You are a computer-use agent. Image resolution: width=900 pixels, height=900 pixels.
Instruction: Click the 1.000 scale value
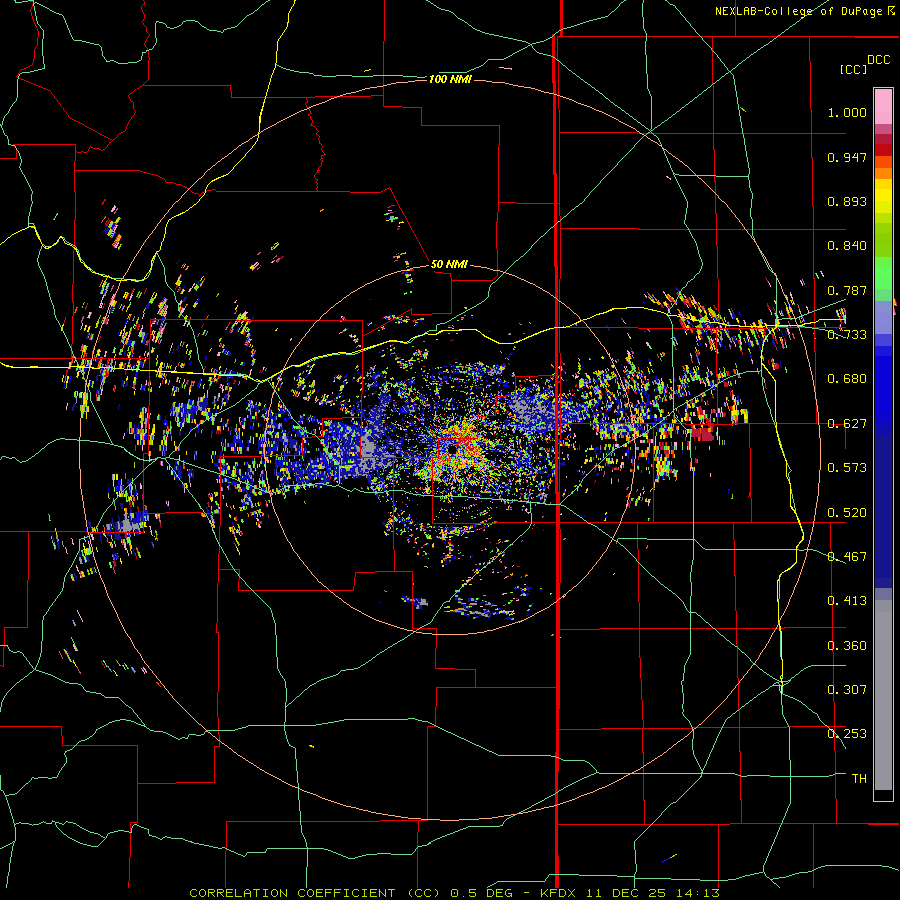point(847,112)
